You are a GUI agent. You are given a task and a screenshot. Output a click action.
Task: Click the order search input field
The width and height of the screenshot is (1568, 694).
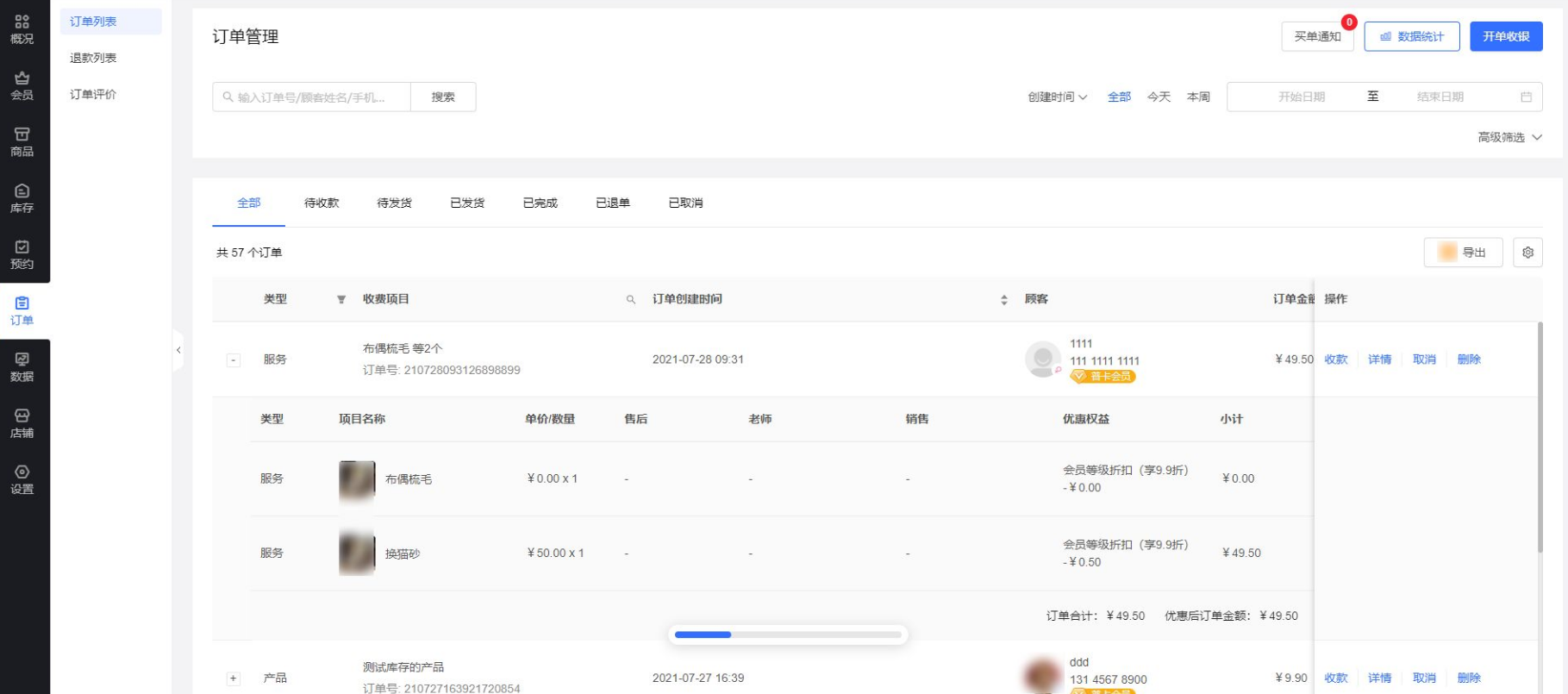click(x=312, y=97)
